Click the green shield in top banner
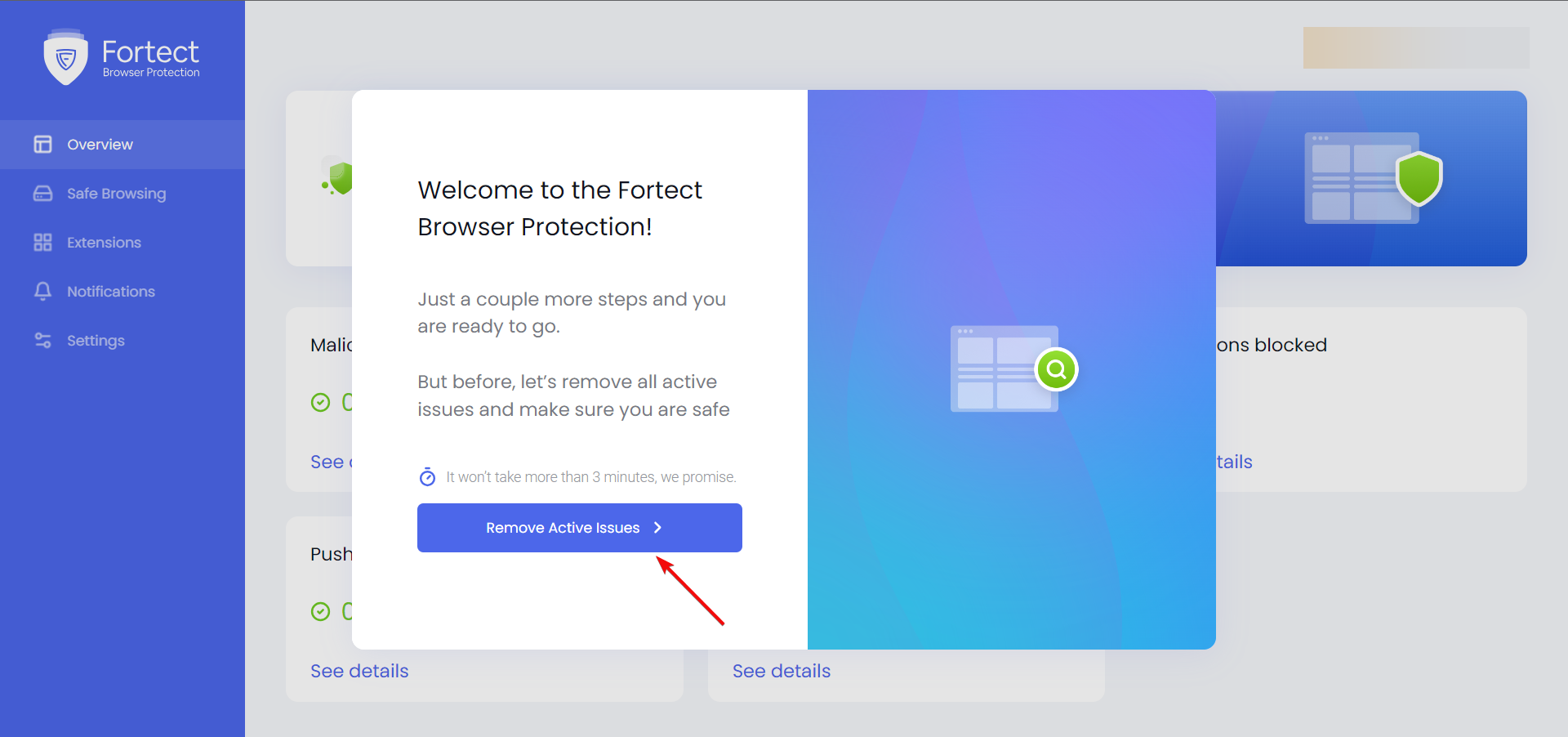This screenshot has width=1568, height=737. coord(1419,177)
